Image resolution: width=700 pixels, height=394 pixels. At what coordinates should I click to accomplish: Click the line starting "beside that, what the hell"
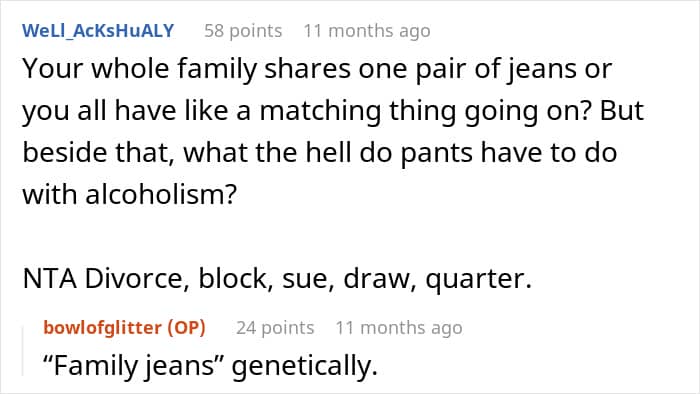pyautogui.click(x=320, y=153)
